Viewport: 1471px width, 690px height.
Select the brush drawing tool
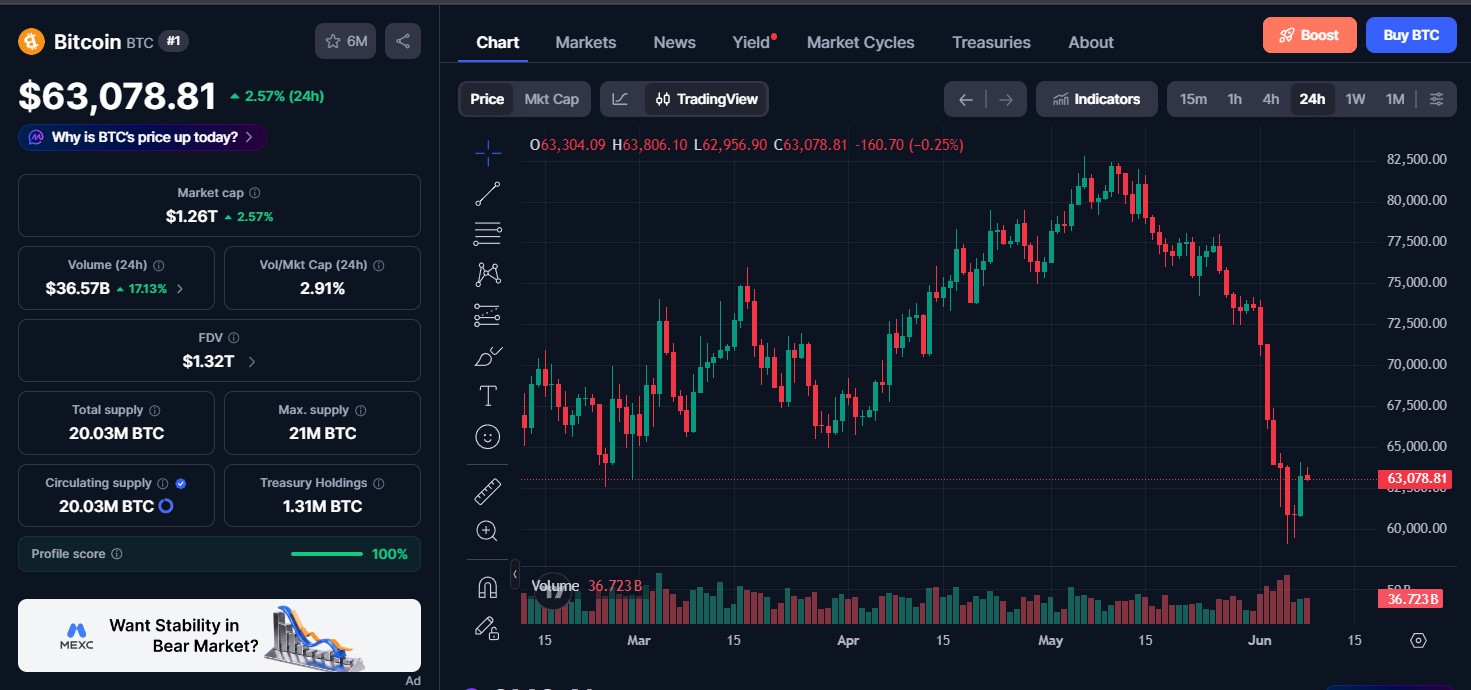pos(488,356)
